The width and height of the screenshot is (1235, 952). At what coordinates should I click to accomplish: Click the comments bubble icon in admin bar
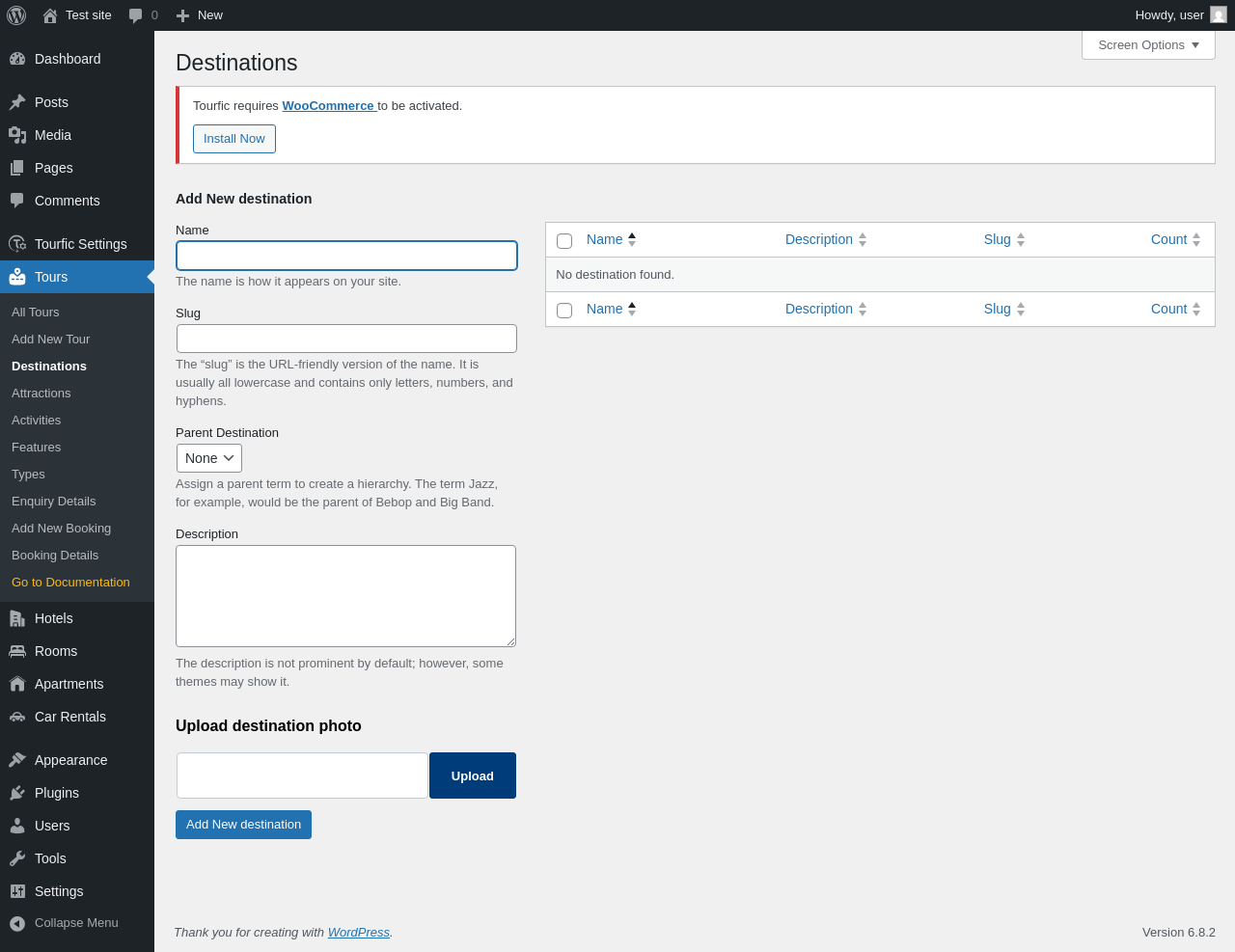coord(136,15)
